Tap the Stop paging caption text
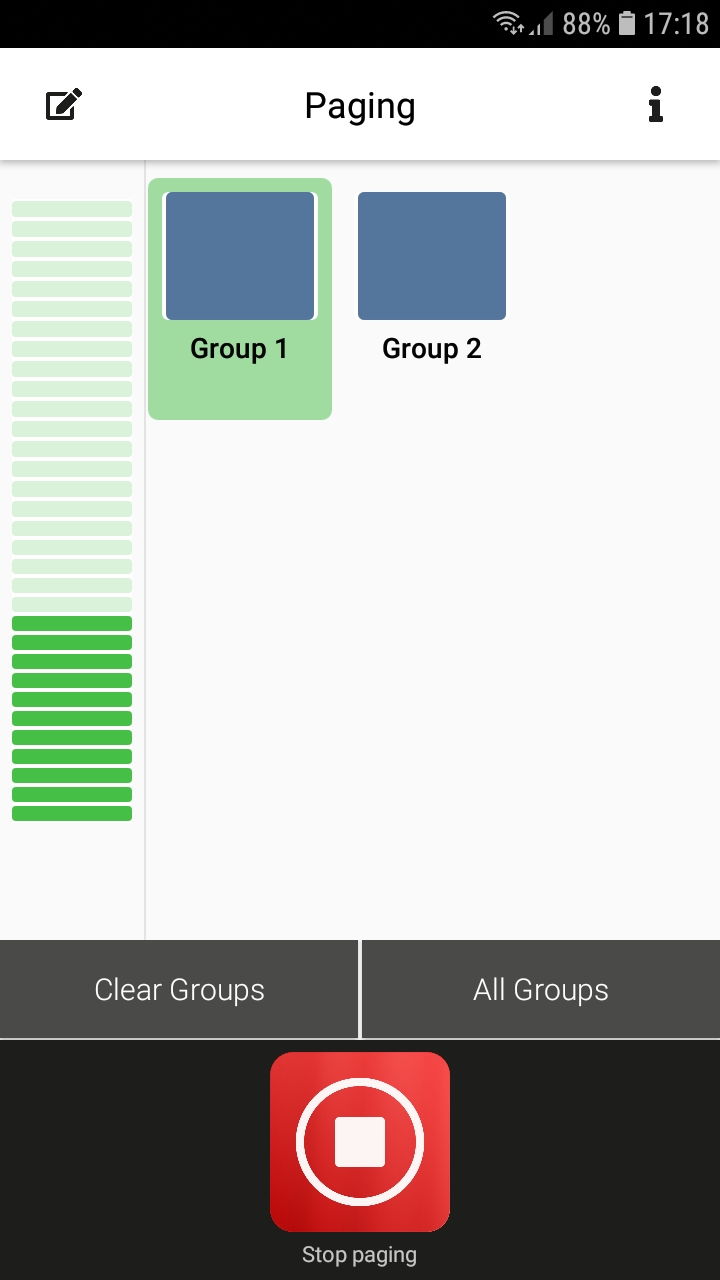Image resolution: width=720 pixels, height=1280 pixels. coord(360,1255)
